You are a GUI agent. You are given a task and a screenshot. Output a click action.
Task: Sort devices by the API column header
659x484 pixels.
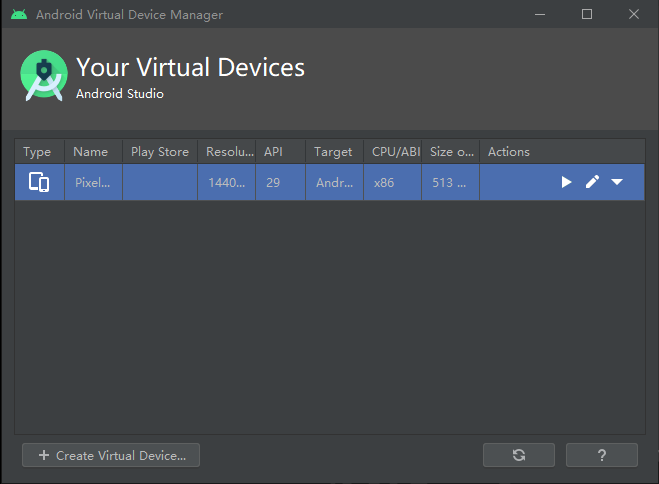pos(281,151)
